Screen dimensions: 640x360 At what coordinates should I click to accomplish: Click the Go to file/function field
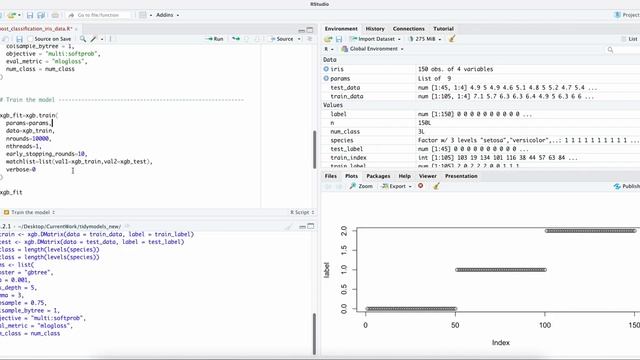(x=100, y=15)
